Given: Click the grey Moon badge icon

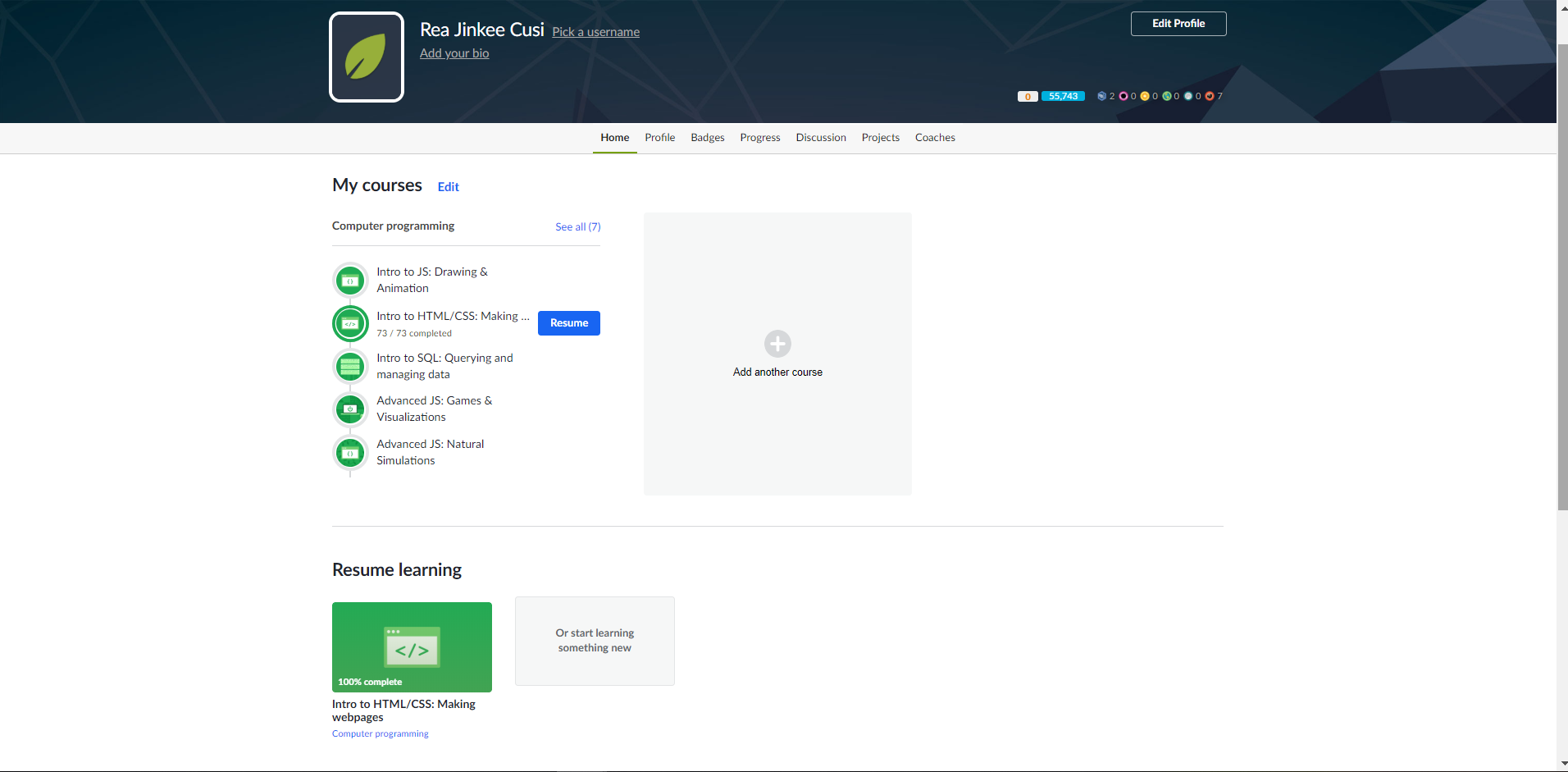Looking at the screenshot, I should [1188, 96].
